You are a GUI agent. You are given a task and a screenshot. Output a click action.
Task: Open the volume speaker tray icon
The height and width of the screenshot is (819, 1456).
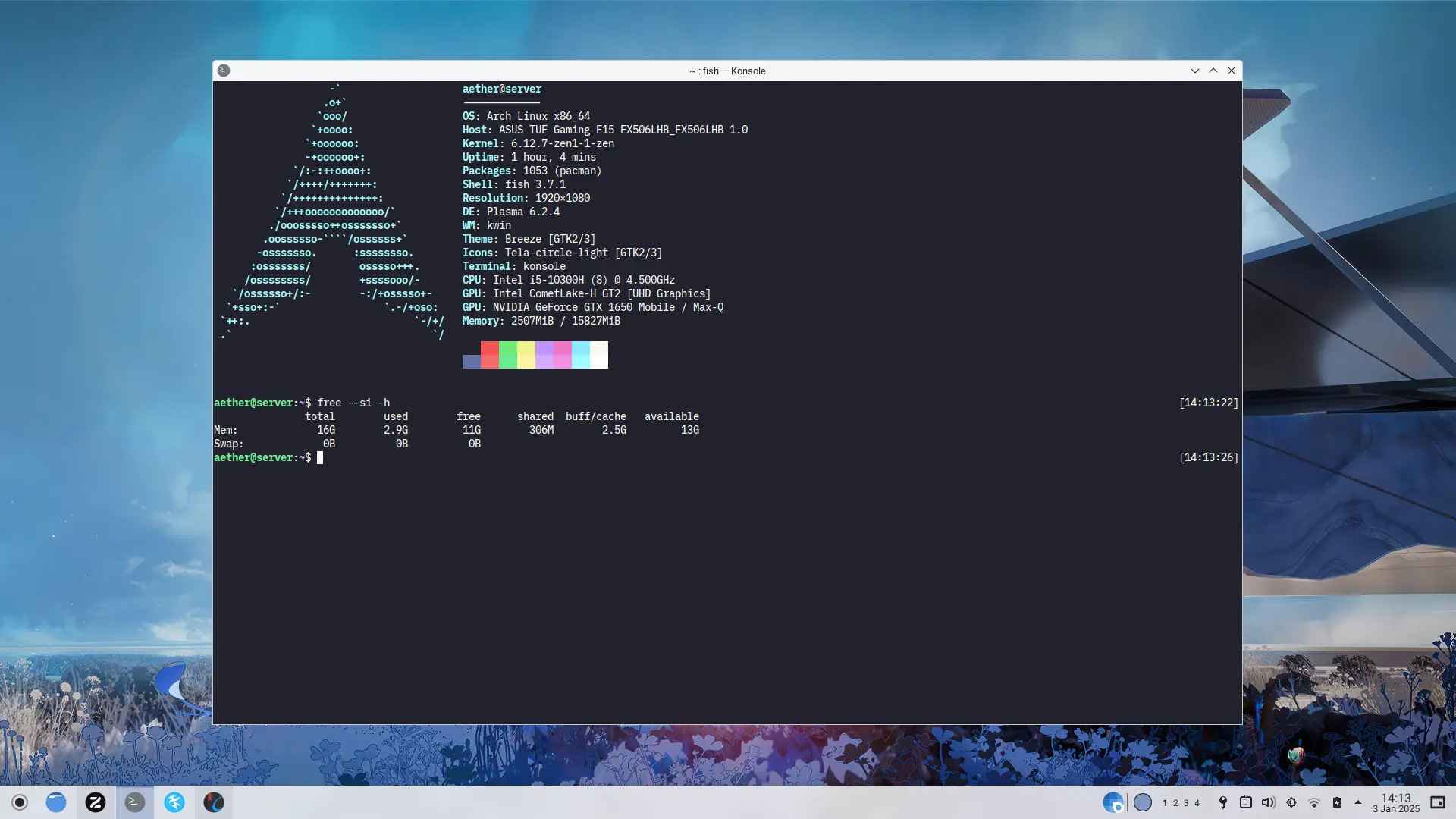[1269, 802]
